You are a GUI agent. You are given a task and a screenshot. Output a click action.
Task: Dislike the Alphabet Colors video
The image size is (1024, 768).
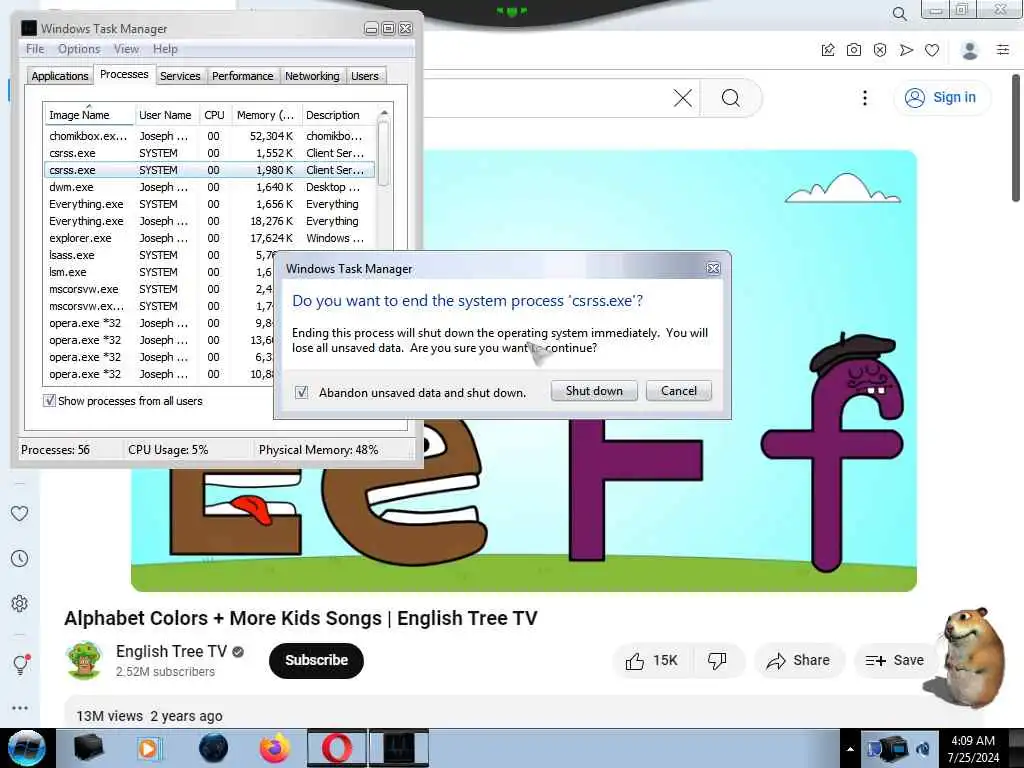click(717, 661)
